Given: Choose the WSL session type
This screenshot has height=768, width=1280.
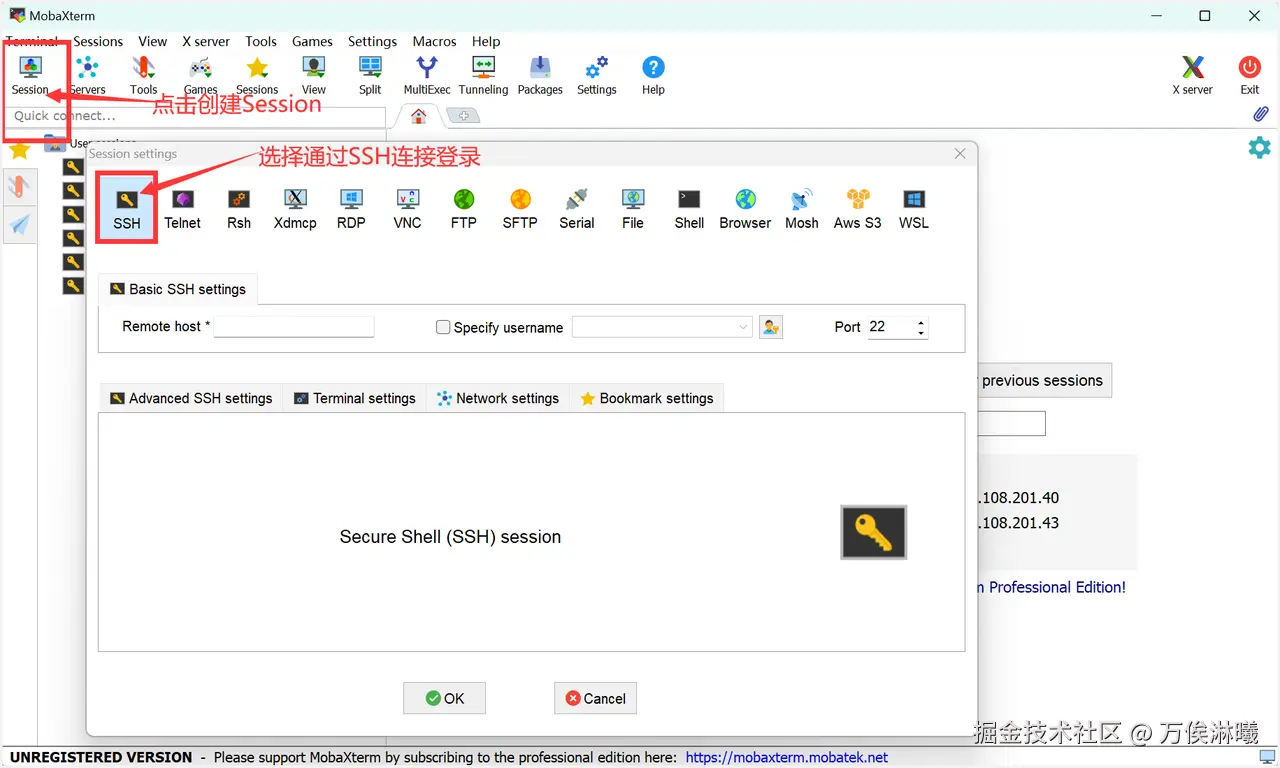Looking at the screenshot, I should point(914,208).
